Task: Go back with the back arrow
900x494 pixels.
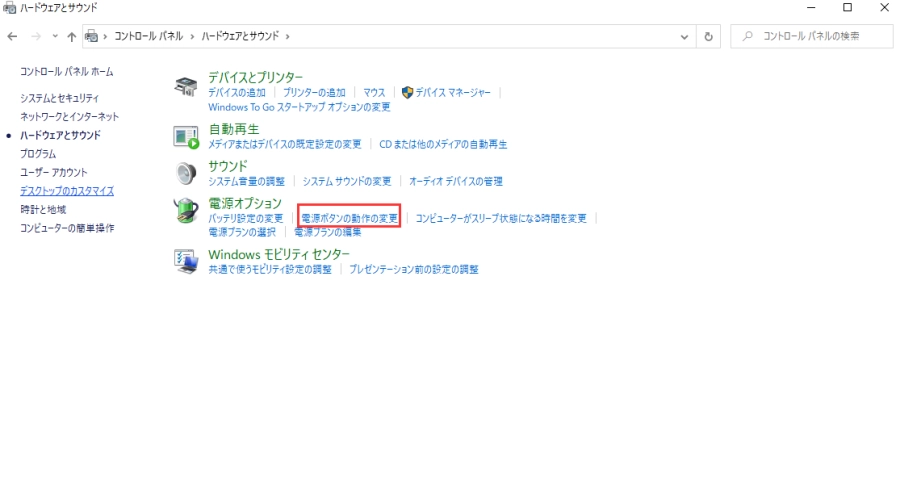Action: pos(12,36)
